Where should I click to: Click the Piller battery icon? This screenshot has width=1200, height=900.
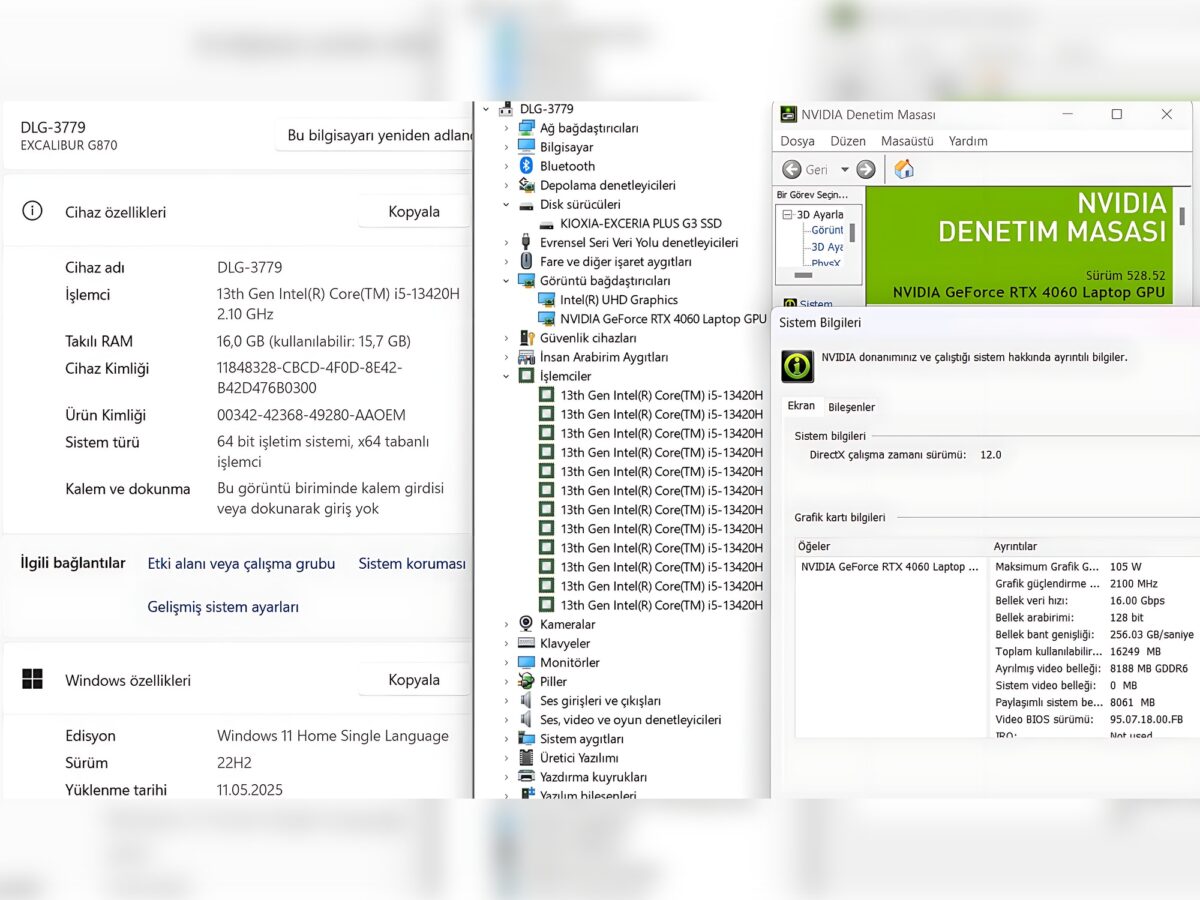click(x=526, y=681)
